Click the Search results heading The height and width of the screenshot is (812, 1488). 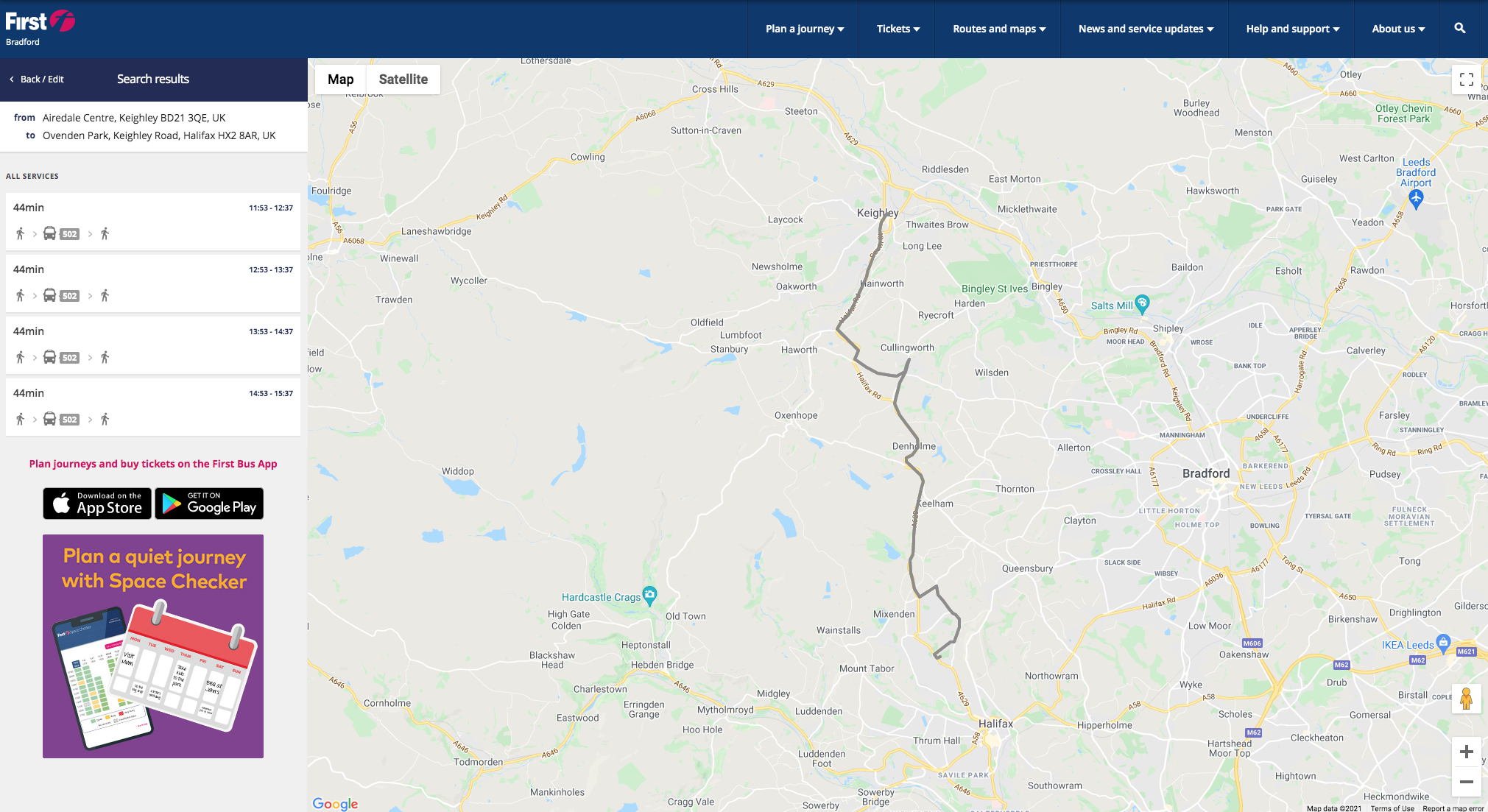[153, 79]
